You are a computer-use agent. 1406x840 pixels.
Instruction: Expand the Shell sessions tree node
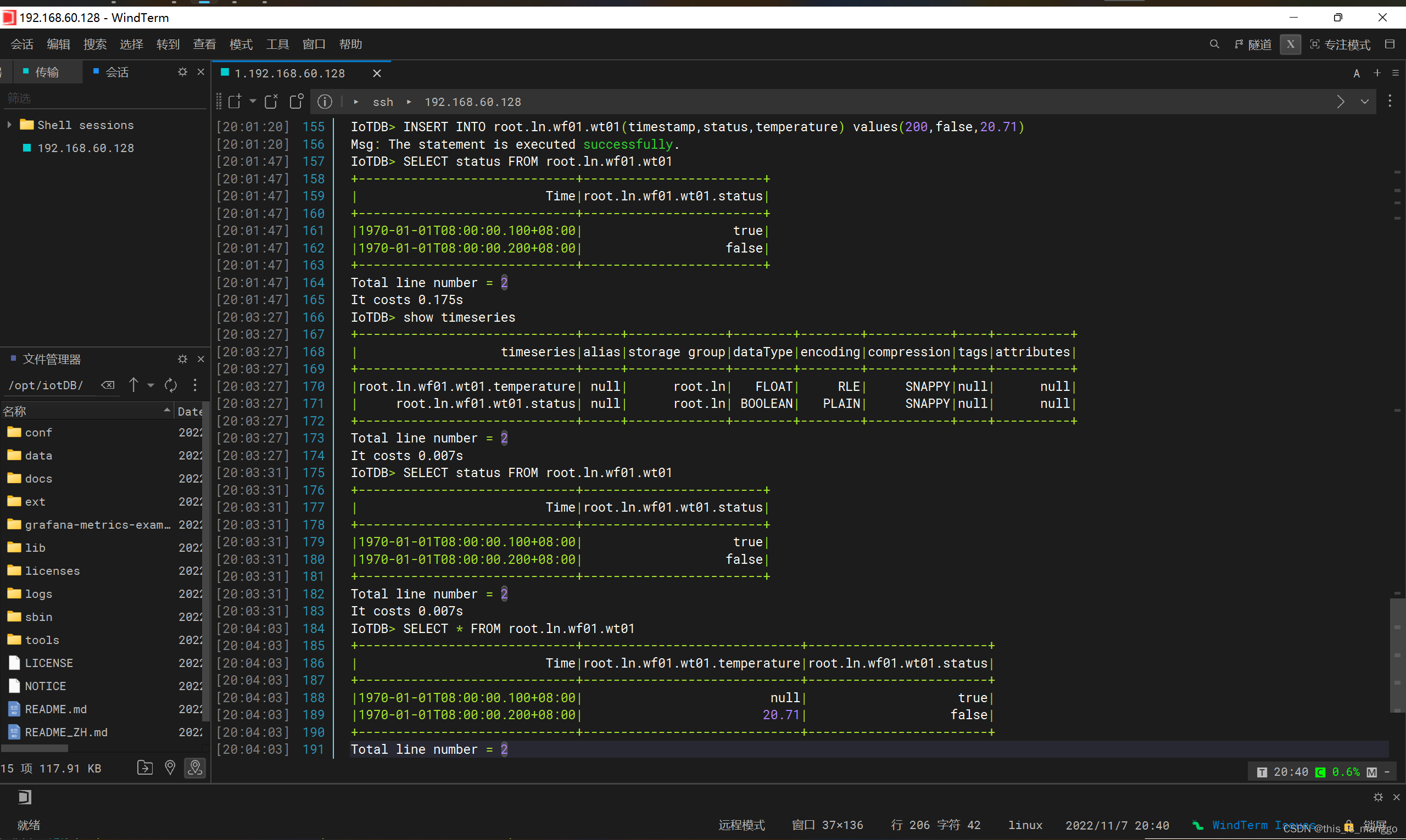click(x=10, y=125)
